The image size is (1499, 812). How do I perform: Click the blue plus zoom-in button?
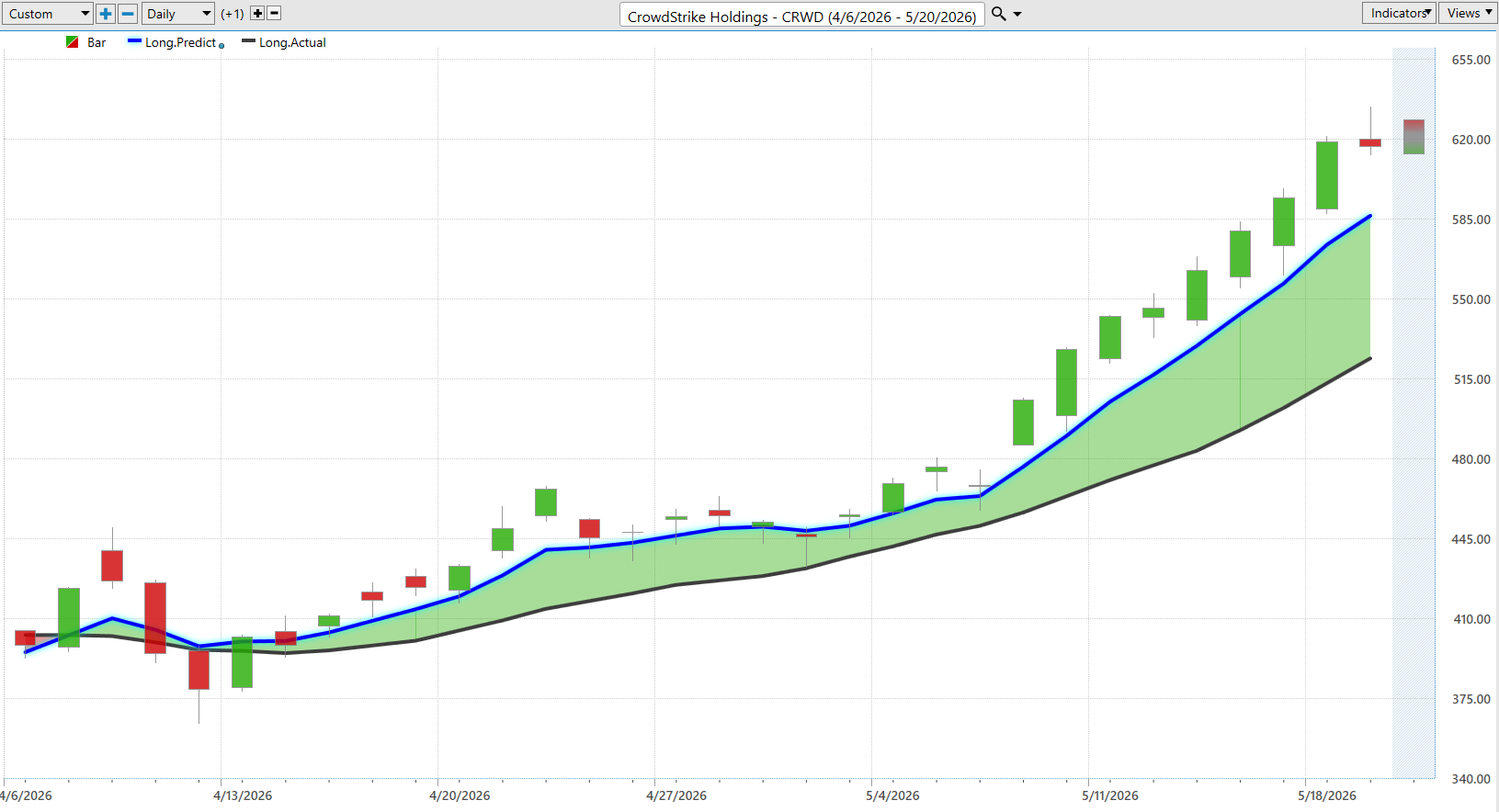point(106,14)
